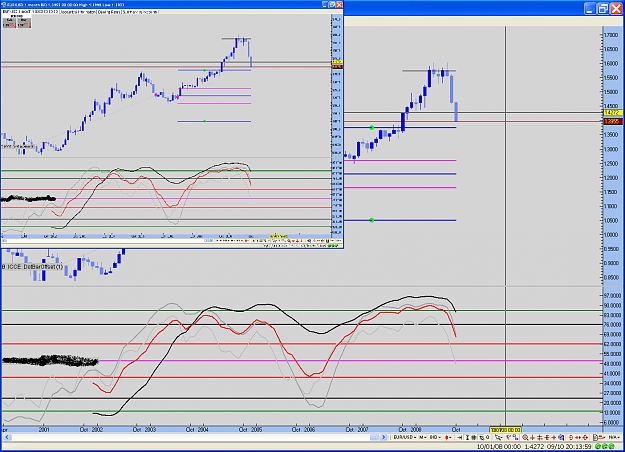
Task: Click the blue magnifier icon in small window toolbar
Action: pos(309,241)
